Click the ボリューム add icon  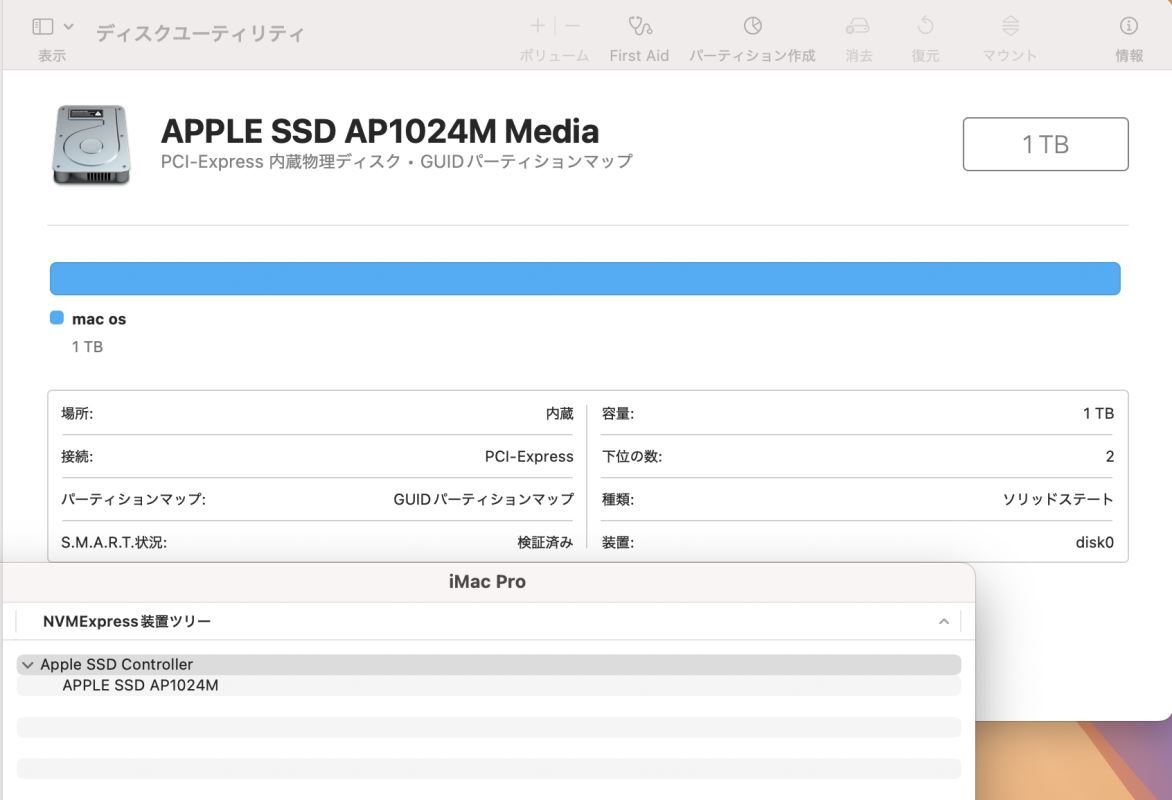[x=538, y=26]
